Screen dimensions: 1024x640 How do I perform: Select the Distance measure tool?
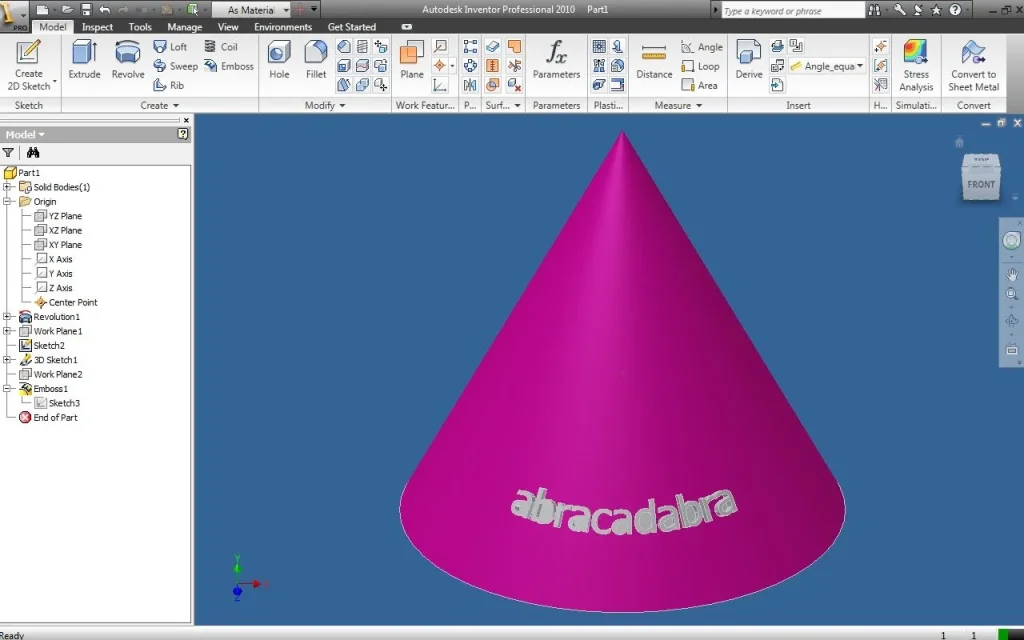[654, 59]
